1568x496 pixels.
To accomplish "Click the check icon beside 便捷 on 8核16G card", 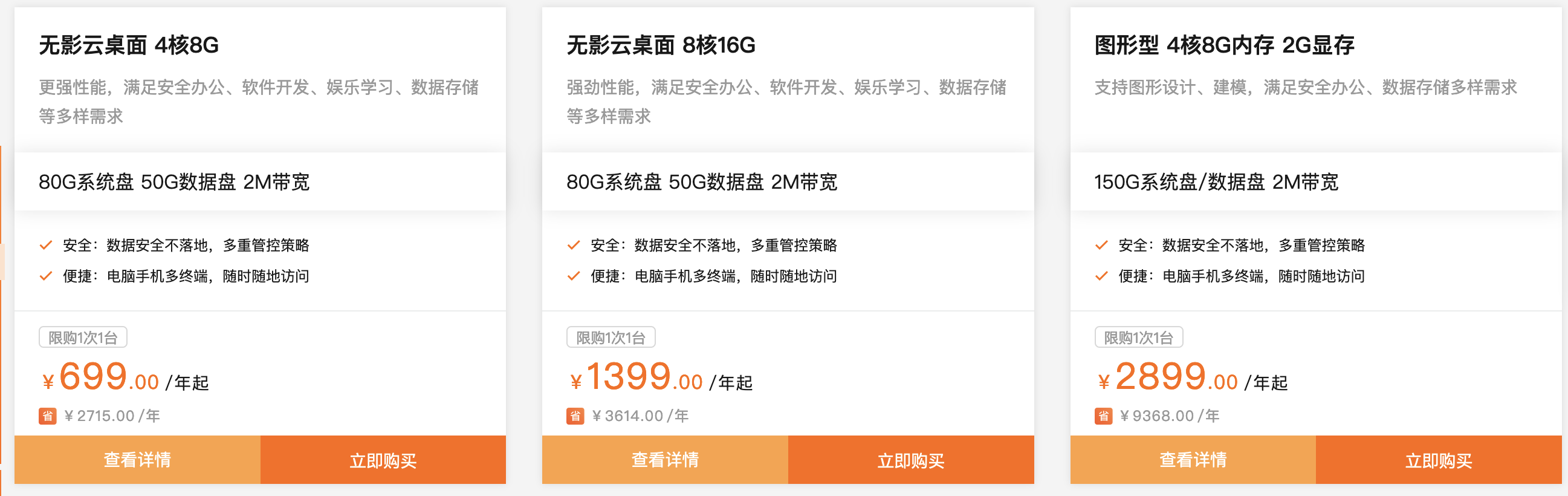I will [573, 276].
